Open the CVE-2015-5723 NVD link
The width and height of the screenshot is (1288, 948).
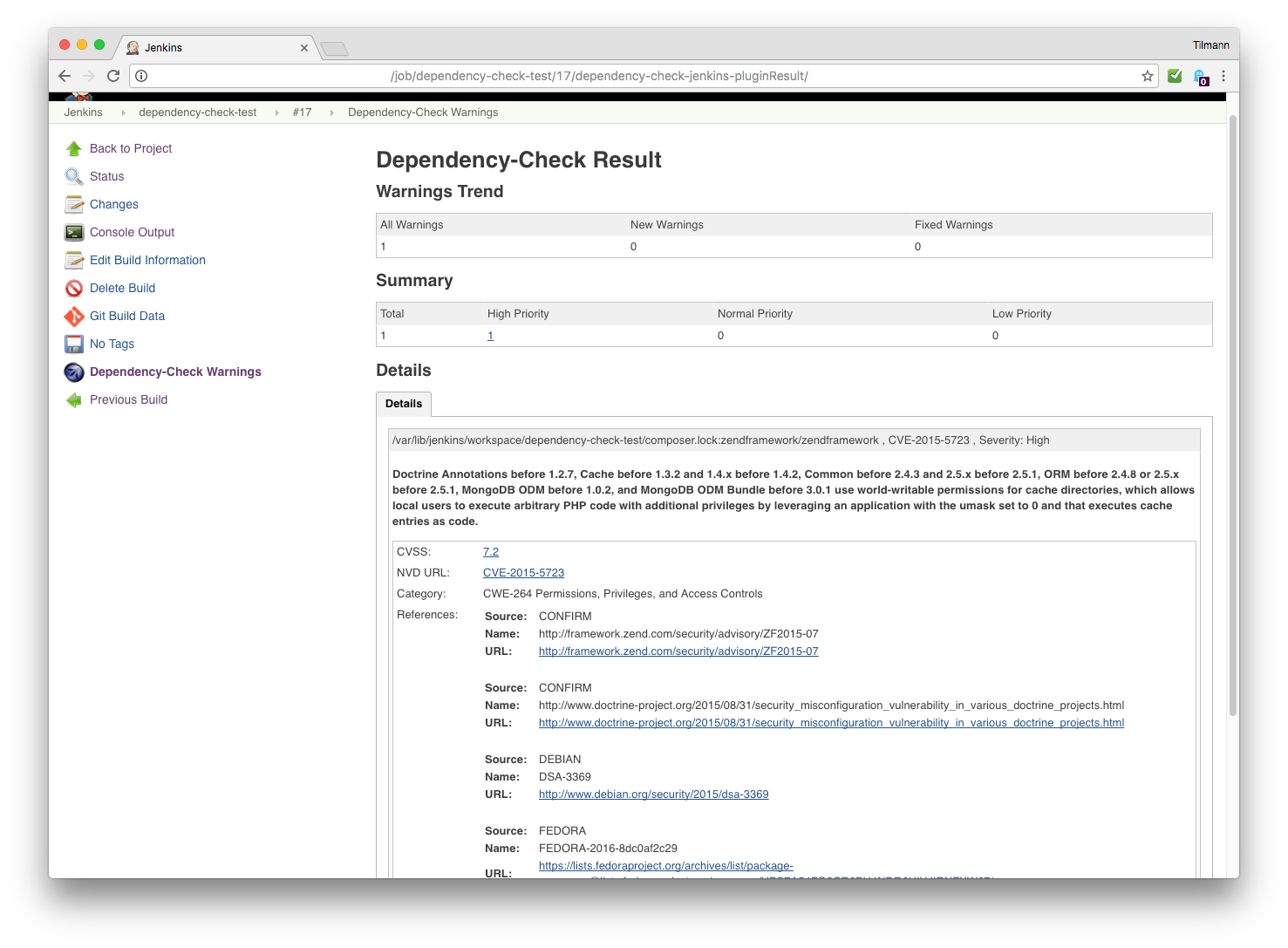tap(523, 573)
